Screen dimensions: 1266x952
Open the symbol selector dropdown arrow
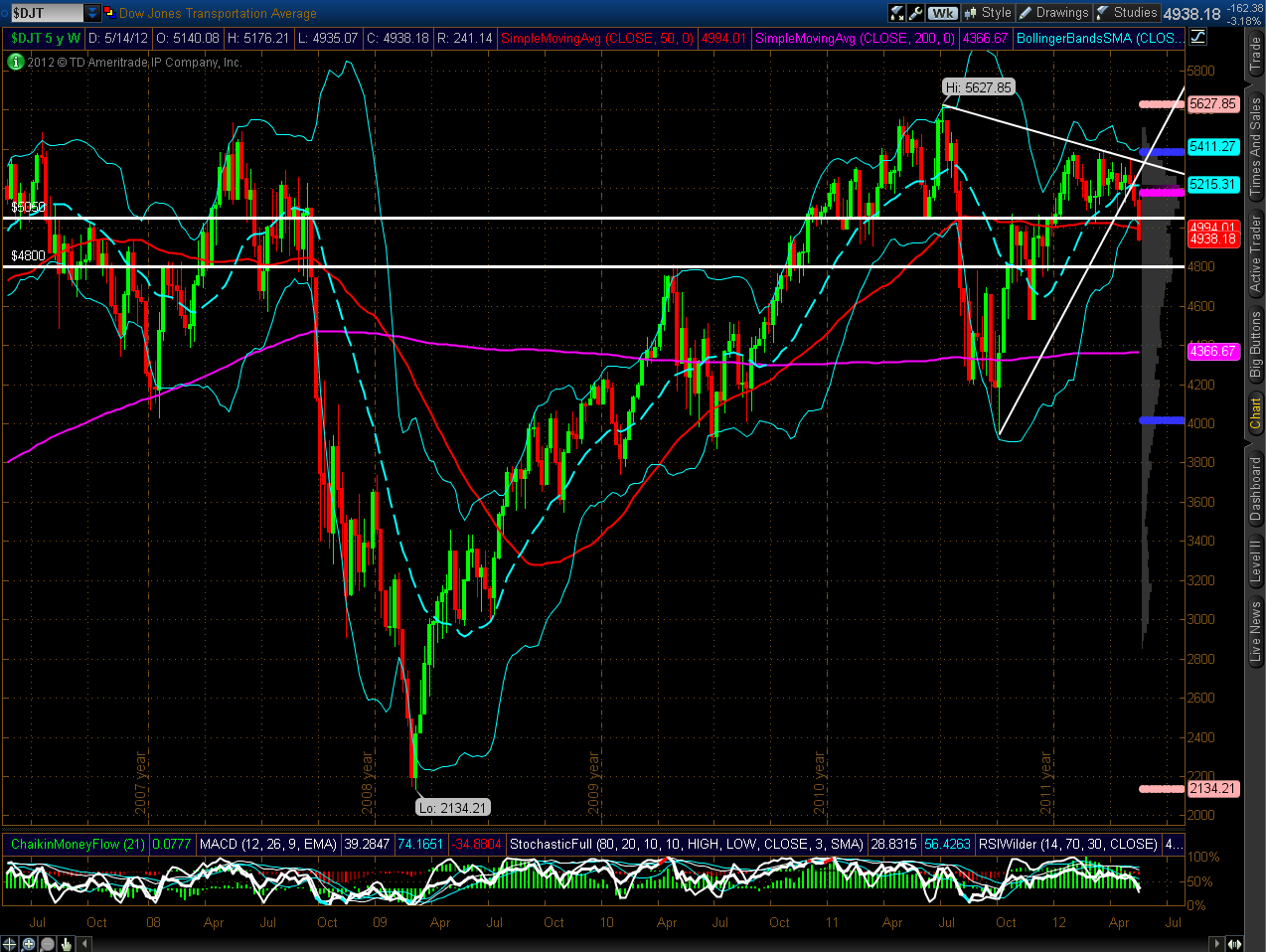tap(92, 13)
